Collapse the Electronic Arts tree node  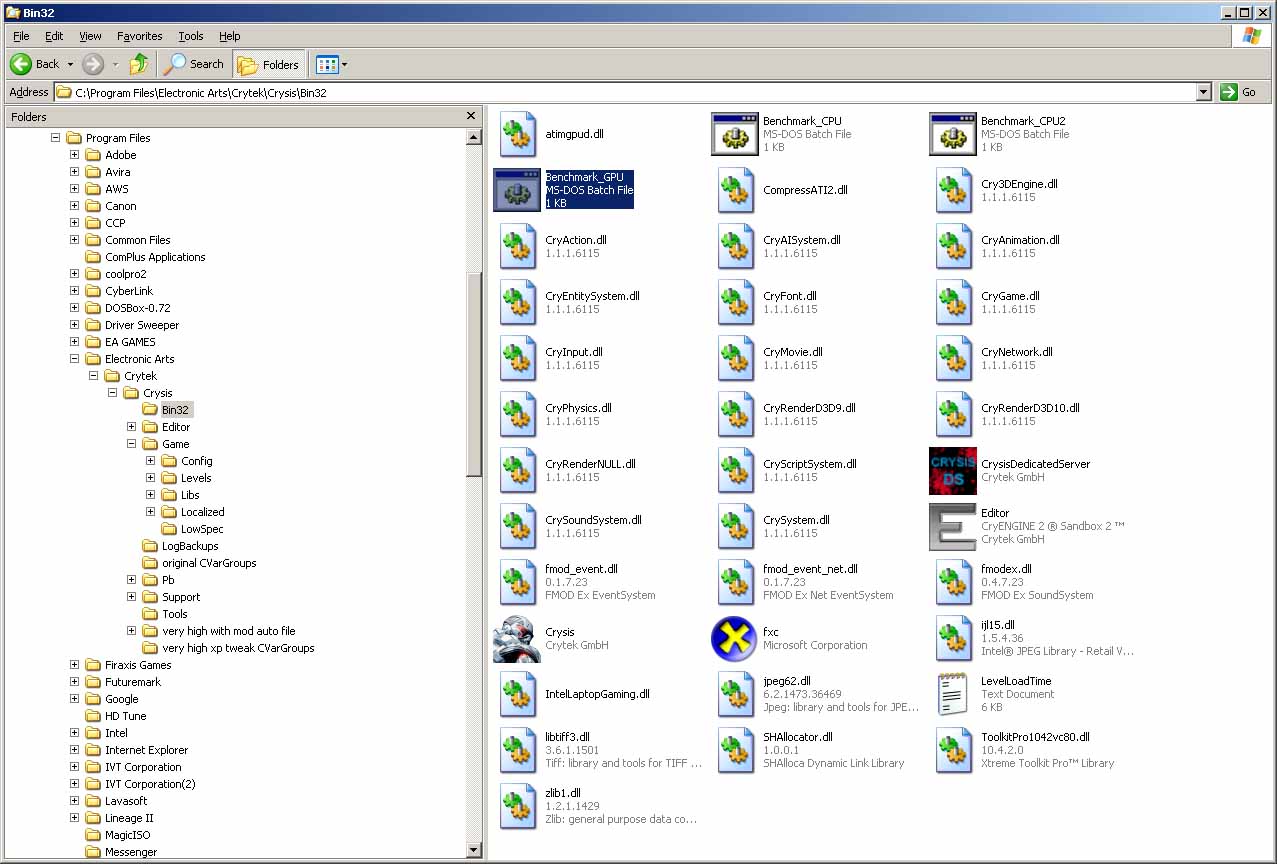click(x=74, y=359)
